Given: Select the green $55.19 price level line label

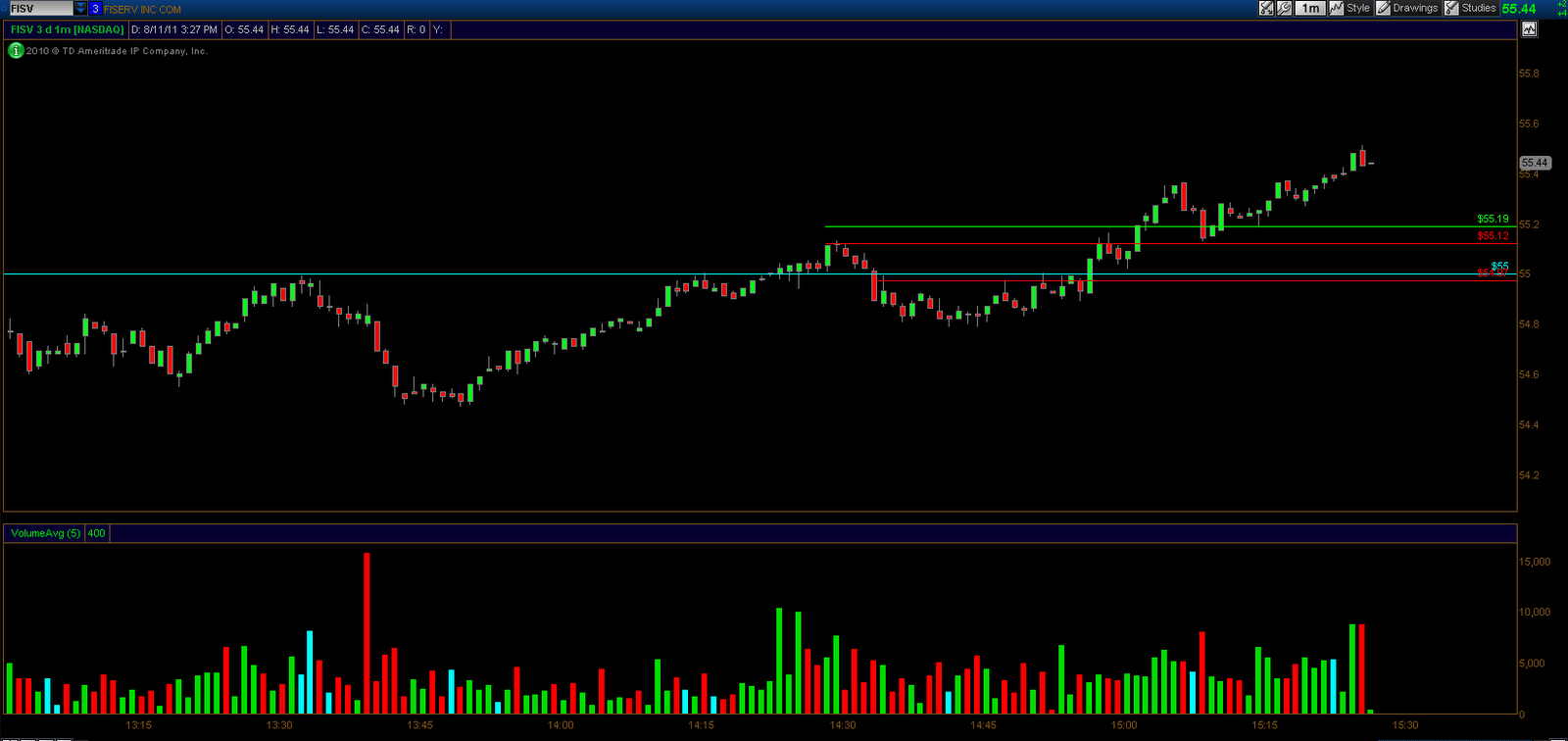Looking at the screenshot, I should point(1493,220).
